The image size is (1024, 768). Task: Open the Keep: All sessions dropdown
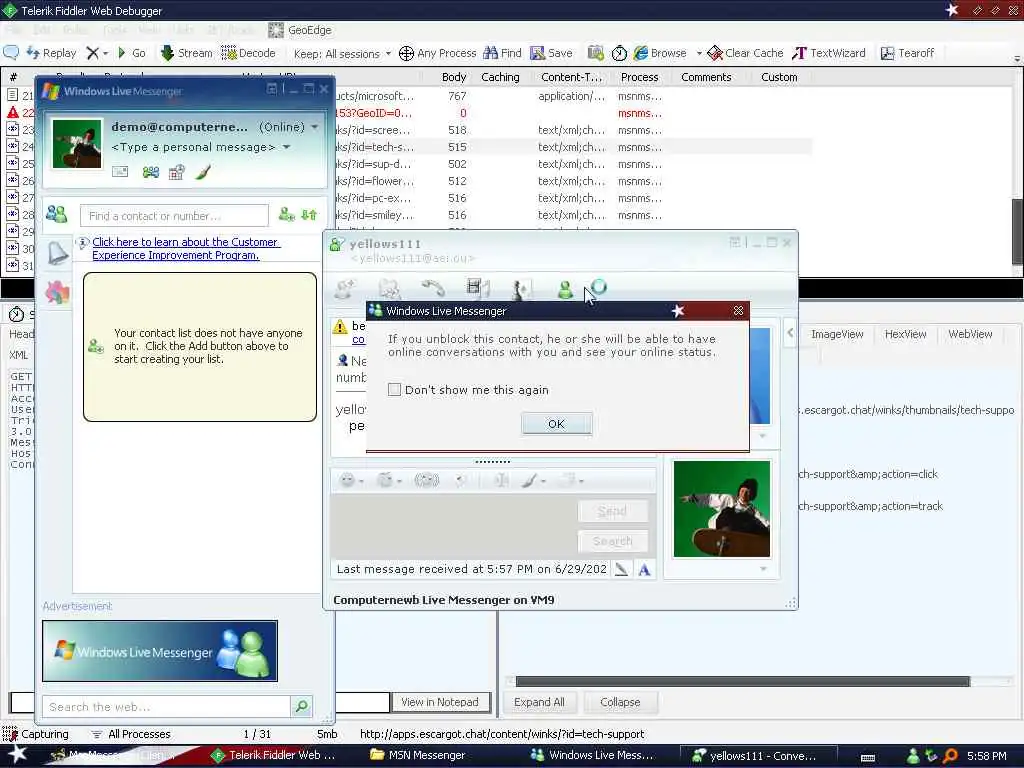pos(342,54)
